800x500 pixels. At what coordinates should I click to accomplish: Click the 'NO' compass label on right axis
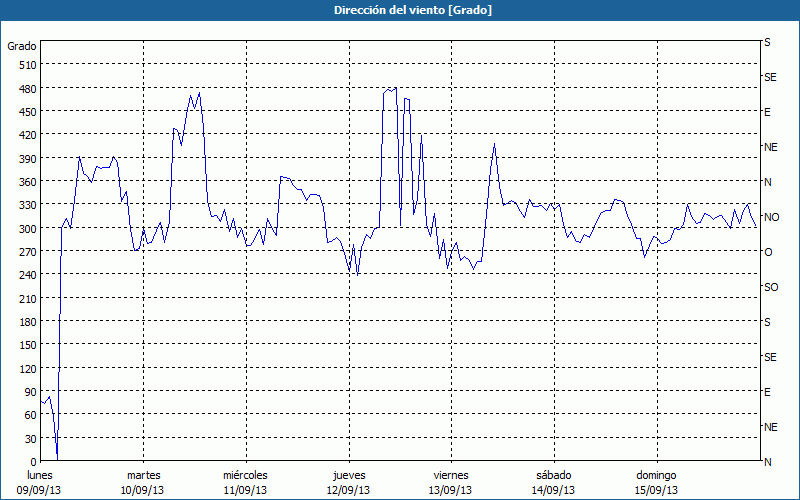pyautogui.click(x=771, y=217)
